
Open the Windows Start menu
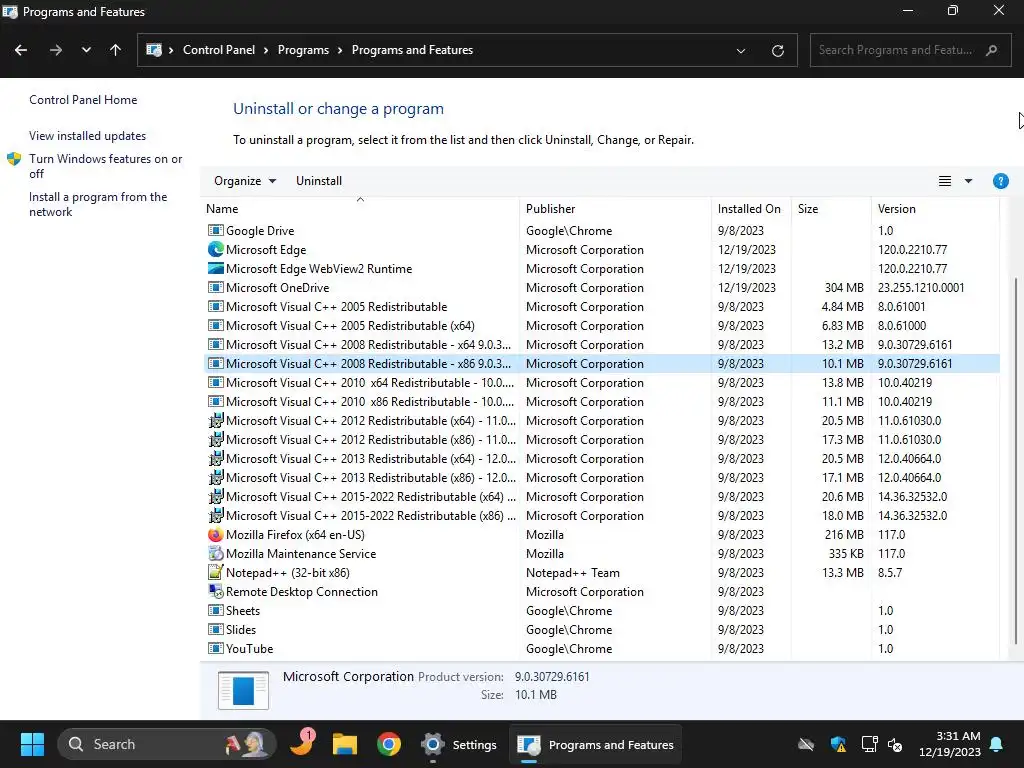coord(32,744)
